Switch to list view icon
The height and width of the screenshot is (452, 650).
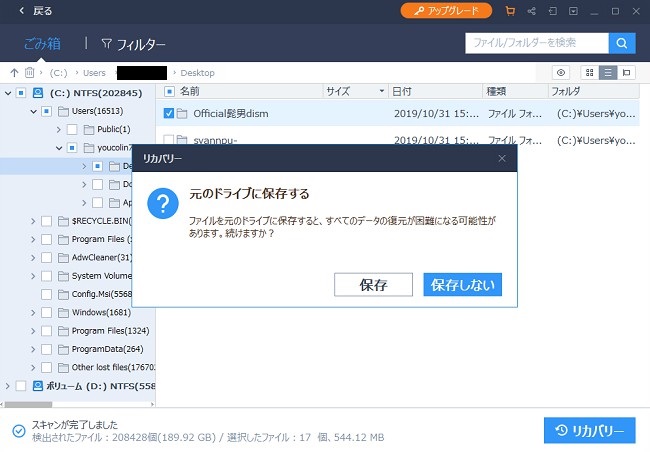608,73
